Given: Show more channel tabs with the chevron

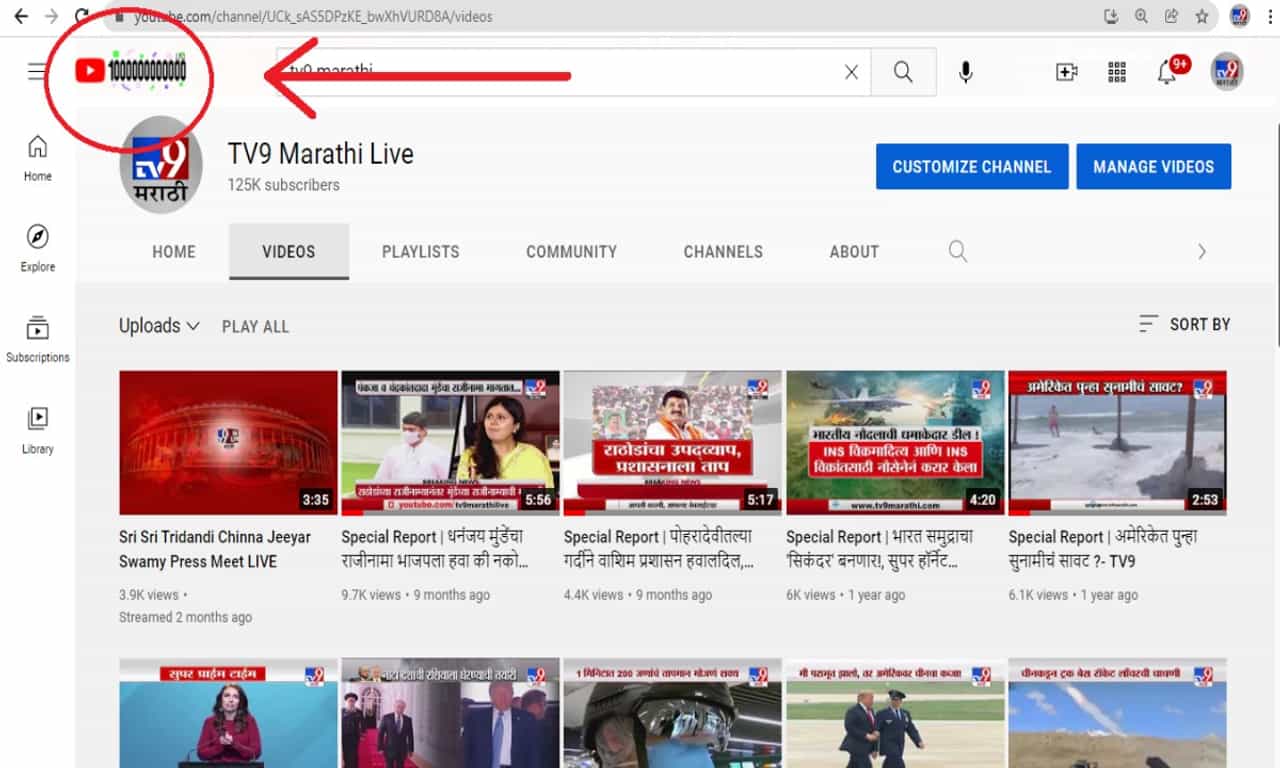Looking at the screenshot, I should point(1202,252).
